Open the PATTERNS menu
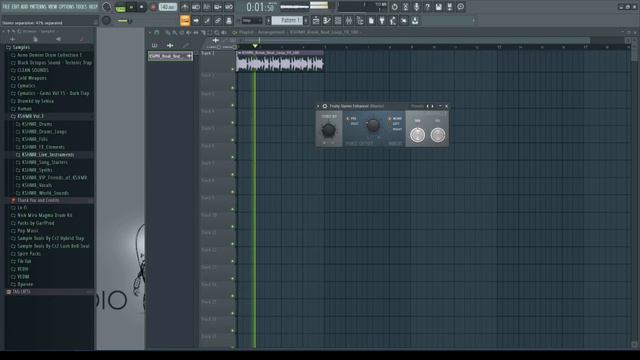 (38, 7)
